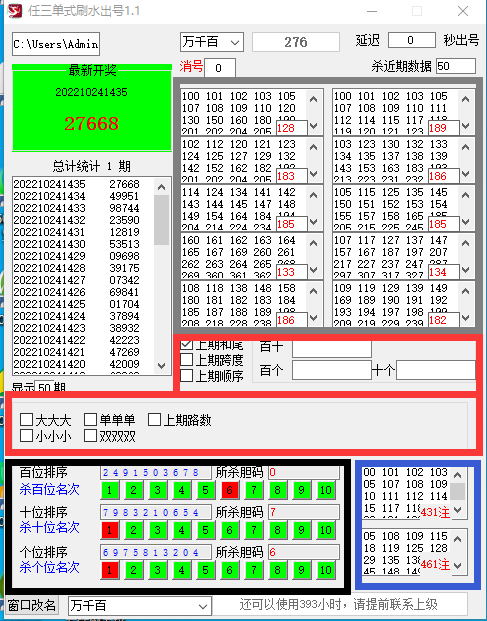This screenshot has width=487, height=621.
Task: Select rank 3 in 杀个位名次 row
Action: point(158,570)
